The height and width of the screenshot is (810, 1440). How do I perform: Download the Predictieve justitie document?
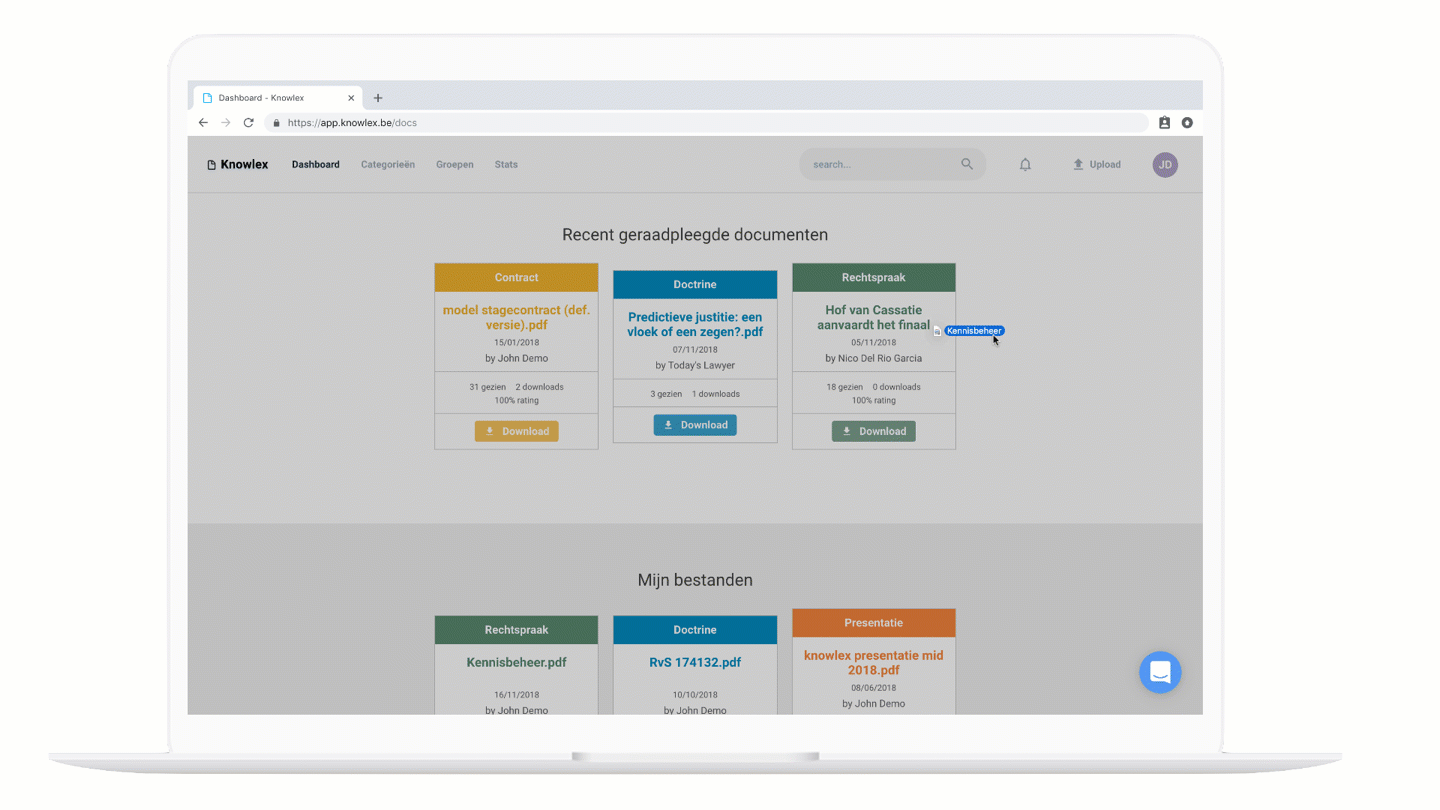click(695, 425)
